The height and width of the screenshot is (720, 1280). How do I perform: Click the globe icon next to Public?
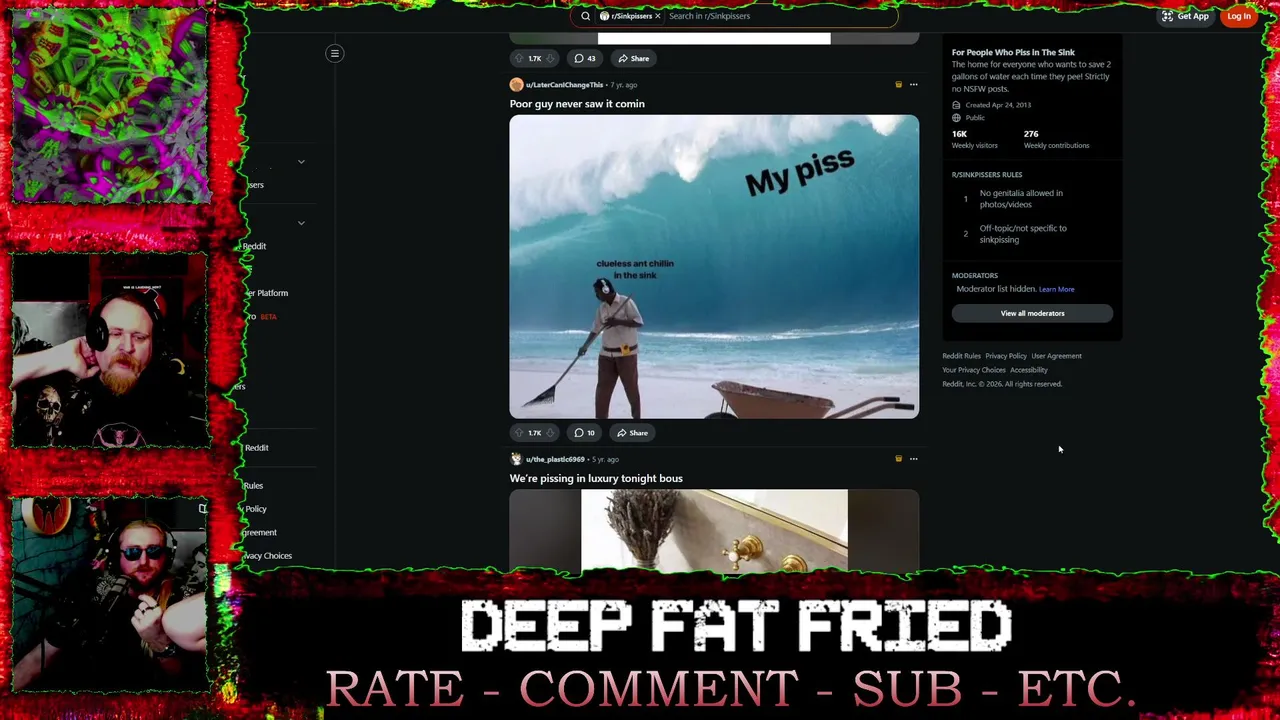tap(956, 118)
